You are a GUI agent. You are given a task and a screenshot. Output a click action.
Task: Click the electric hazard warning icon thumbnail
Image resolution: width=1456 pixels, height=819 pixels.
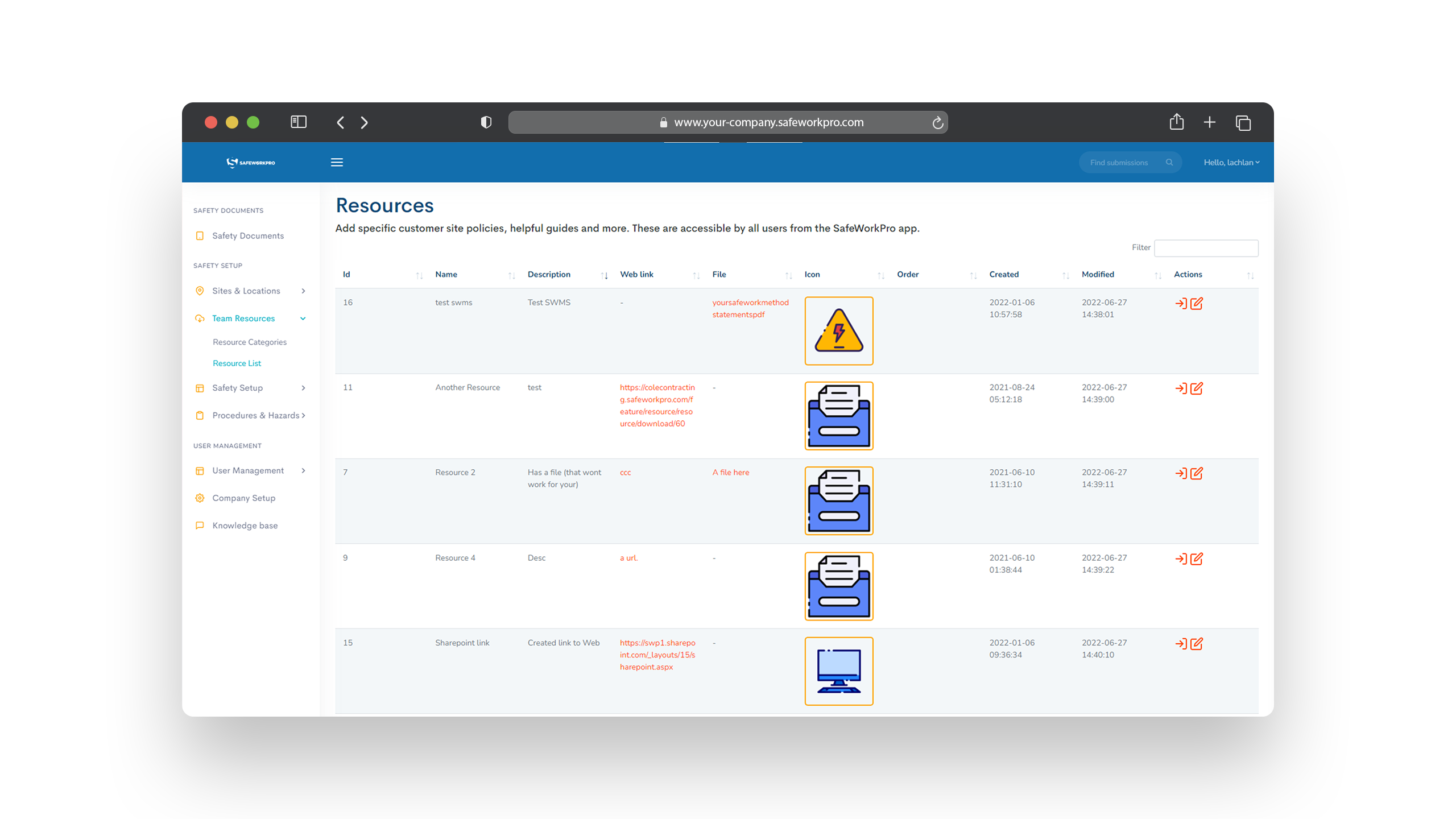[839, 330]
